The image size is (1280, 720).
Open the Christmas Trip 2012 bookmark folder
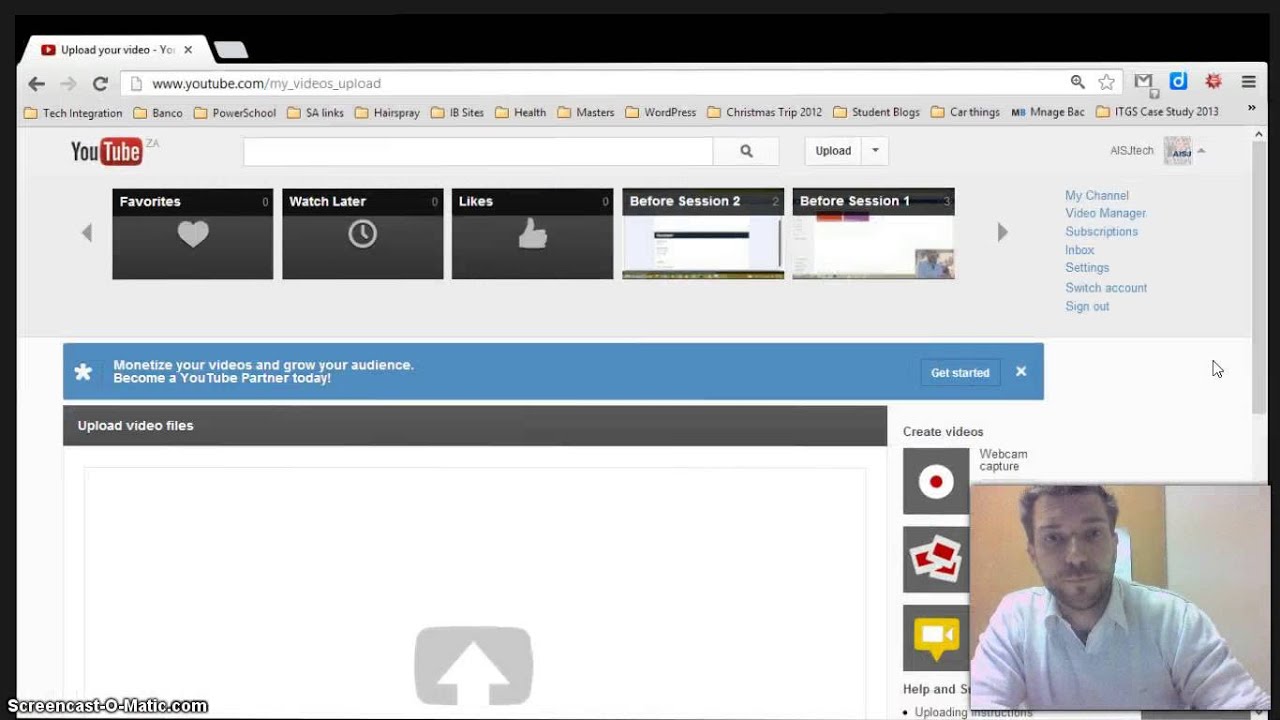point(764,113)
